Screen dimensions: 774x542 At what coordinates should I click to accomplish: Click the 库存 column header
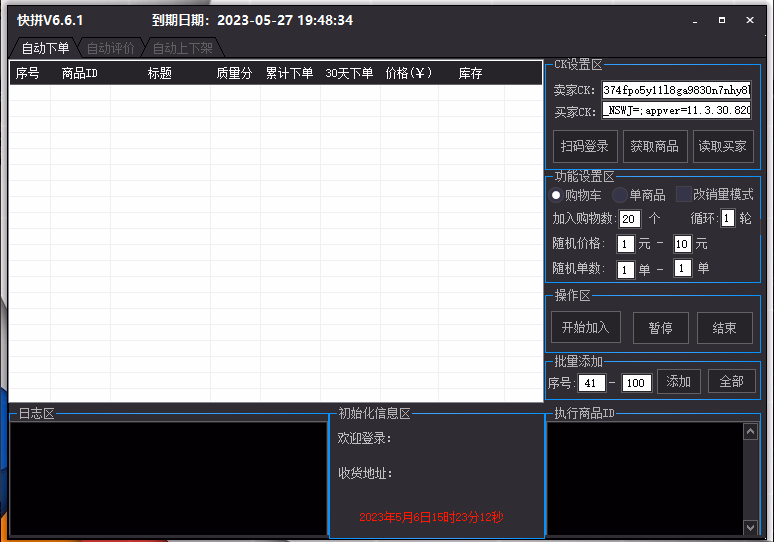click(x=470, y=74)
